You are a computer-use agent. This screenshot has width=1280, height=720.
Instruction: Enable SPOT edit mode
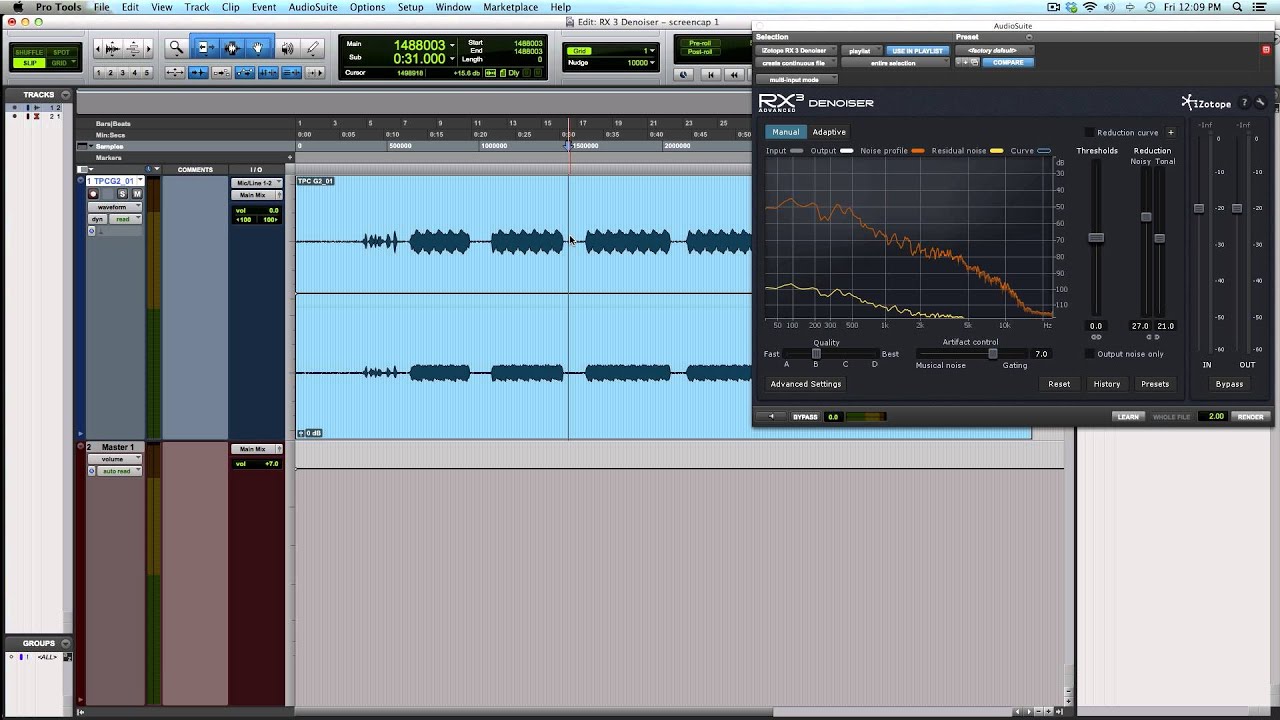point(61,52)
